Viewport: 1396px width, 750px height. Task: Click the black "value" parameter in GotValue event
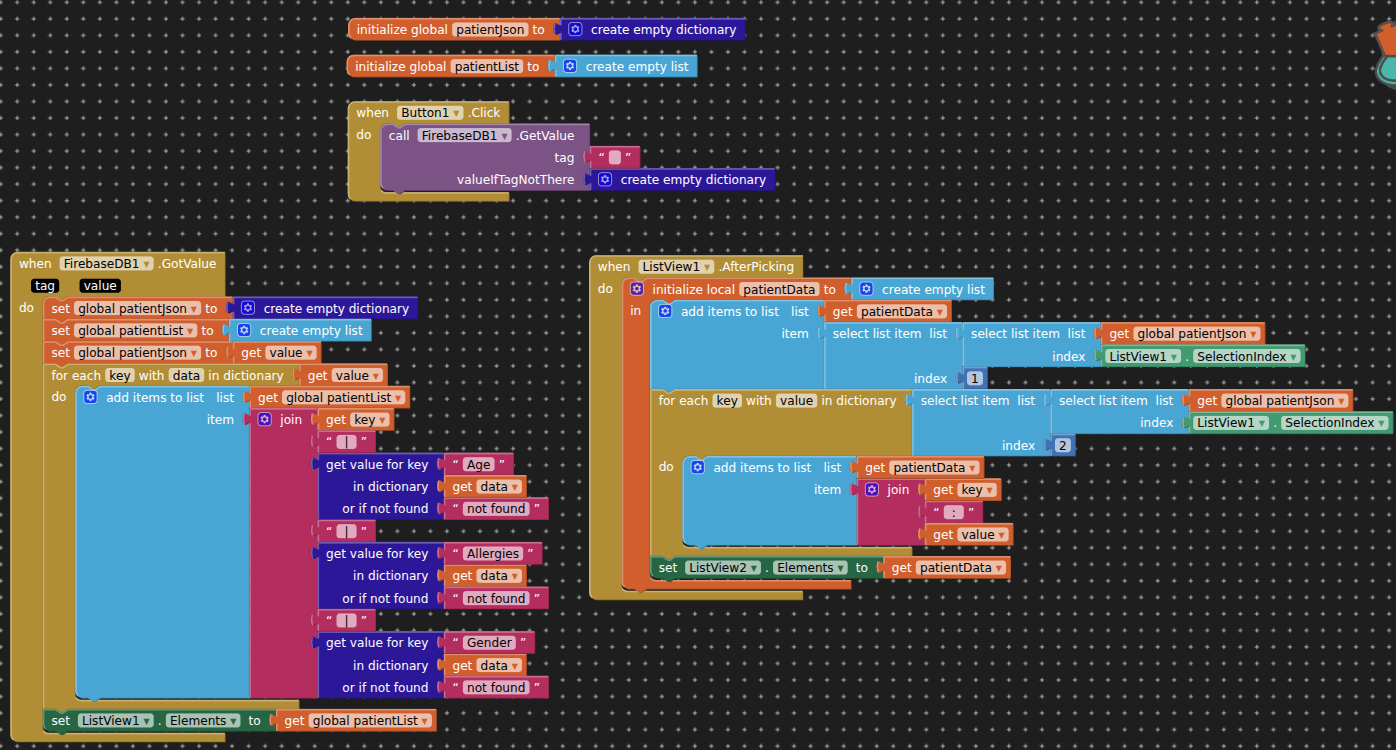(x=100, y=286)
